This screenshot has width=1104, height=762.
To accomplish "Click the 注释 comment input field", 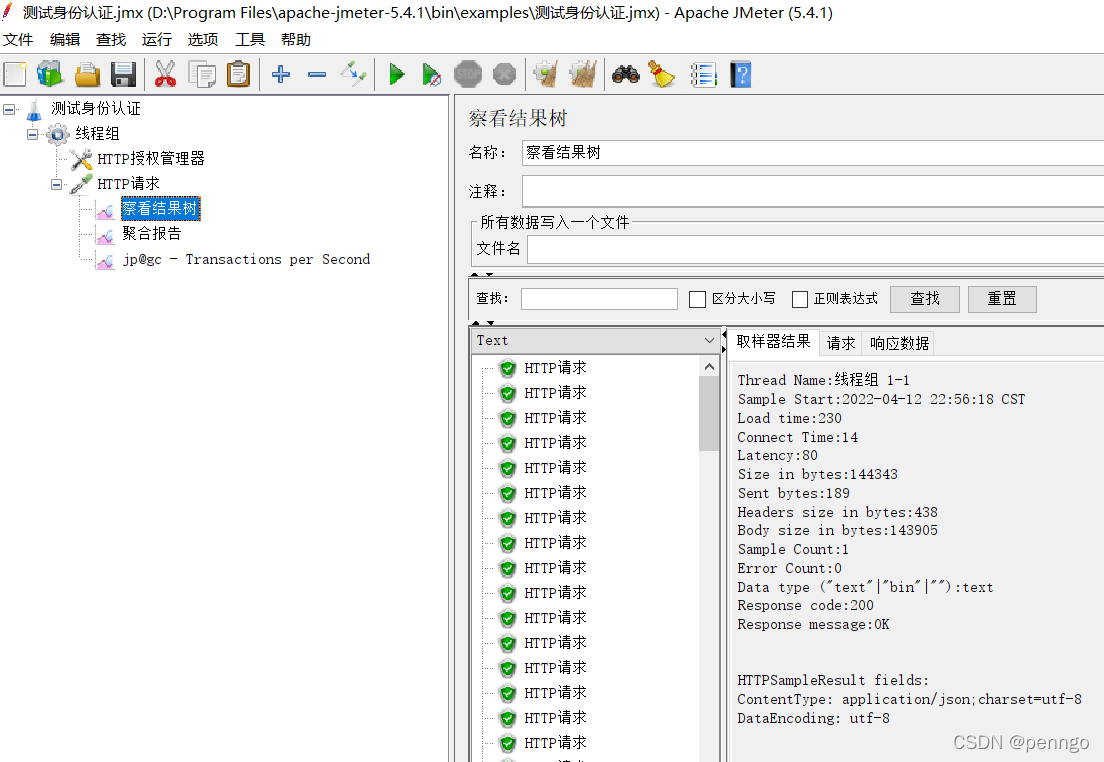I will 813,192.
